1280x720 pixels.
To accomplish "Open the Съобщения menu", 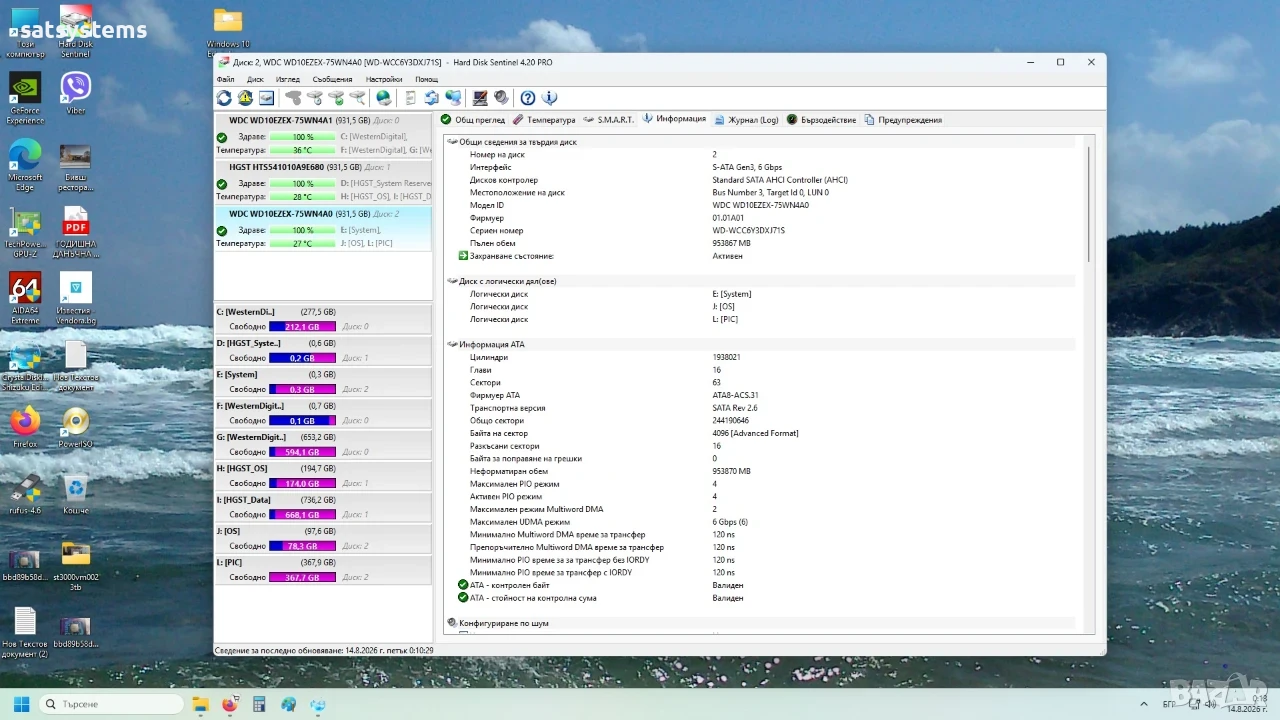I will click(332, 79).
